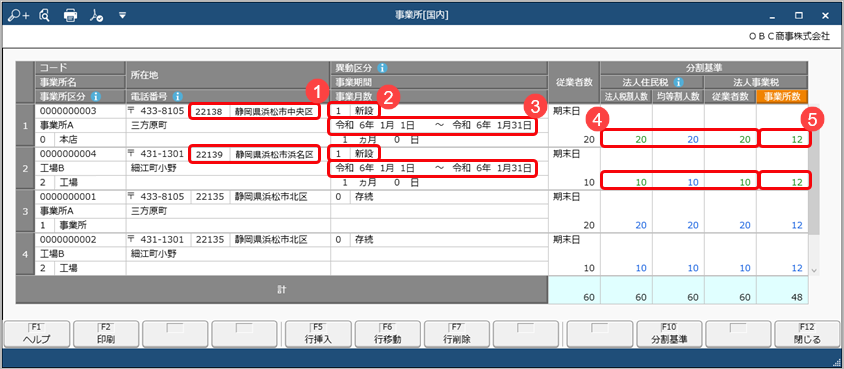
Task: Click the F7 行削除 button
Action: (x=458, y=334)
